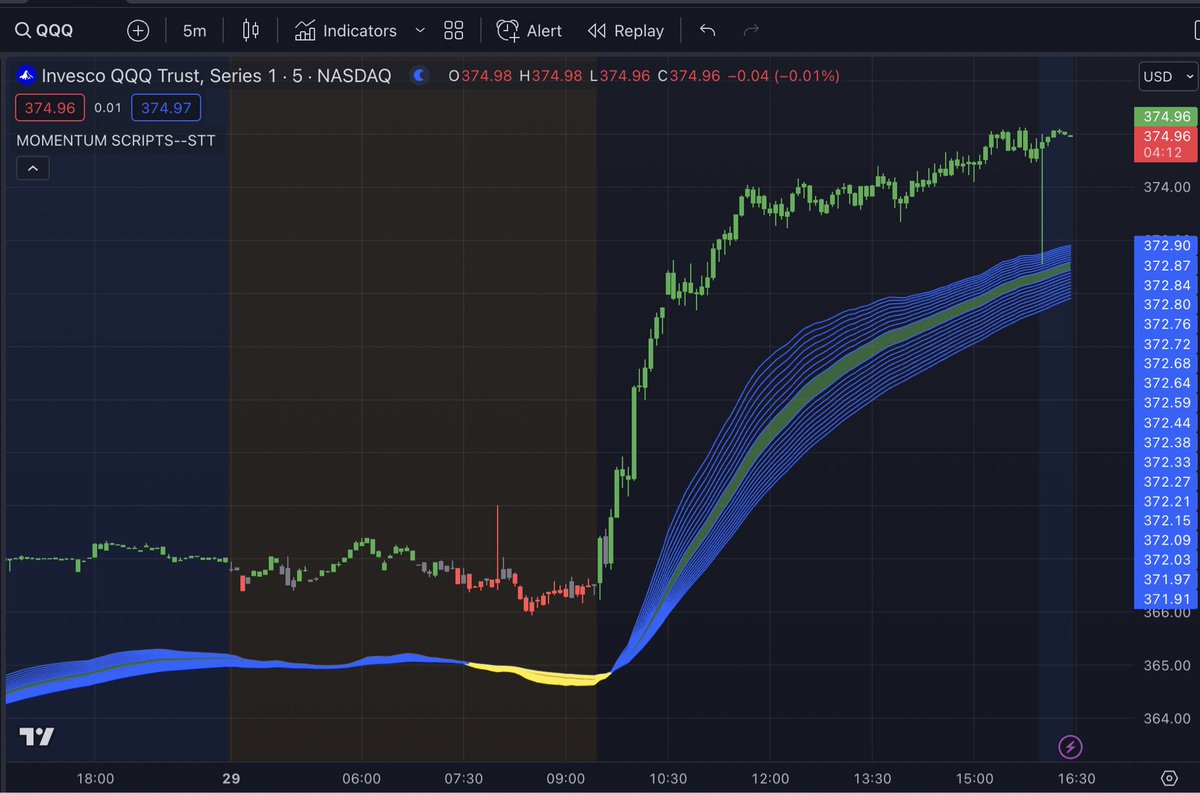Click the 372.44 indicator price label
Screen dimensions: 1200x793
tap(1167, 422)
